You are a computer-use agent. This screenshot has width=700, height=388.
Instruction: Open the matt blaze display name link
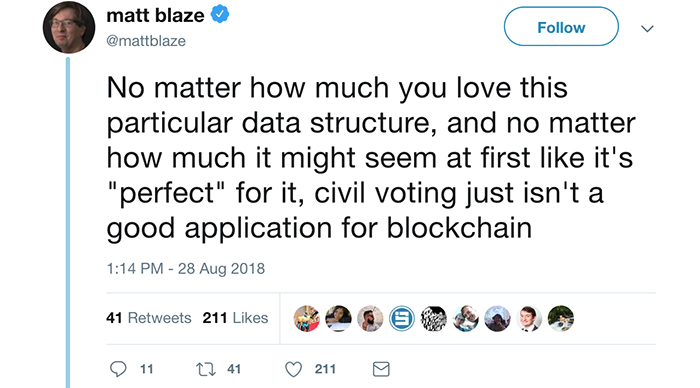pos(155,16)
